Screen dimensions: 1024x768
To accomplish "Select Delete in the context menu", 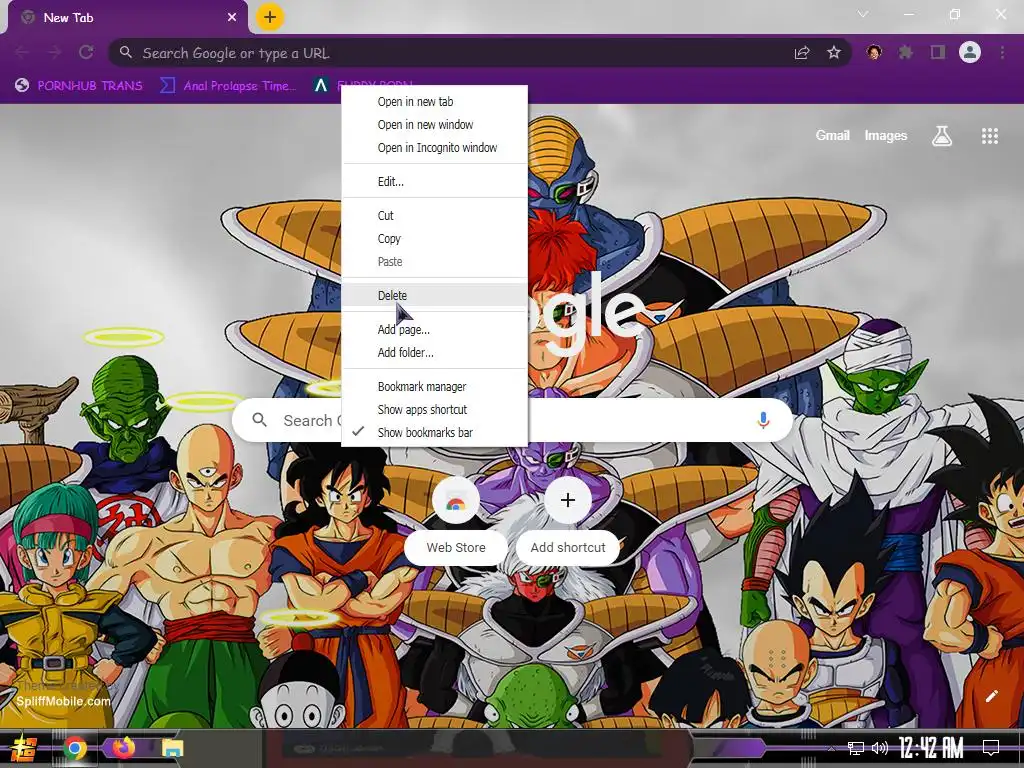I will (434, 295).
